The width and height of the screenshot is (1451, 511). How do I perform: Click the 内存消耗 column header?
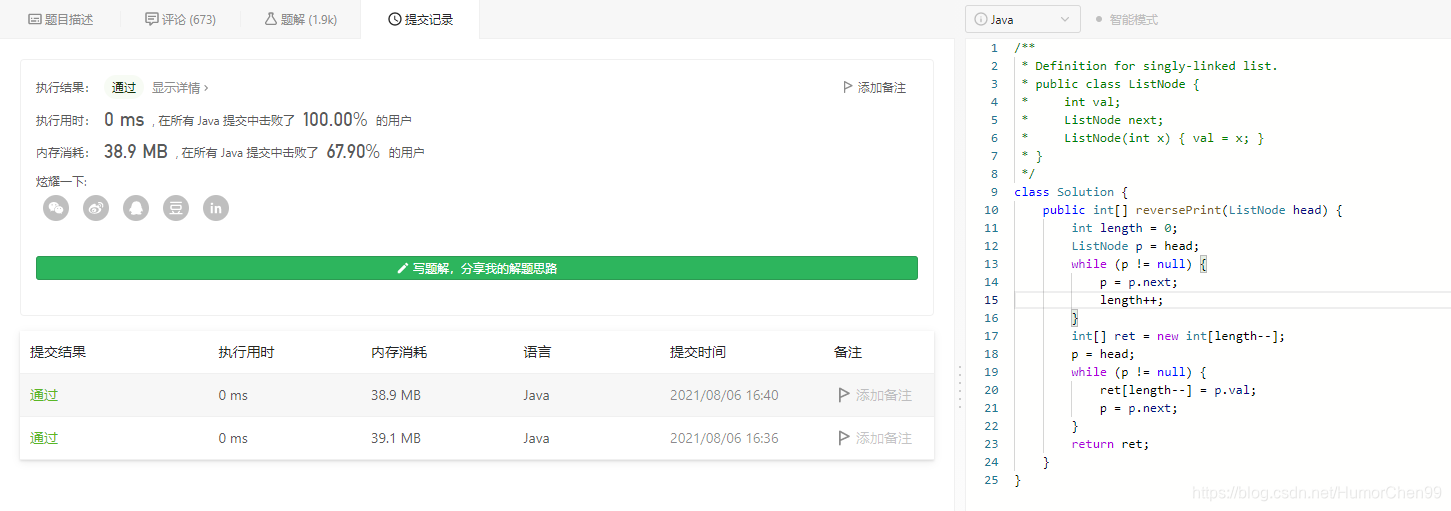(x=399, y=352)
